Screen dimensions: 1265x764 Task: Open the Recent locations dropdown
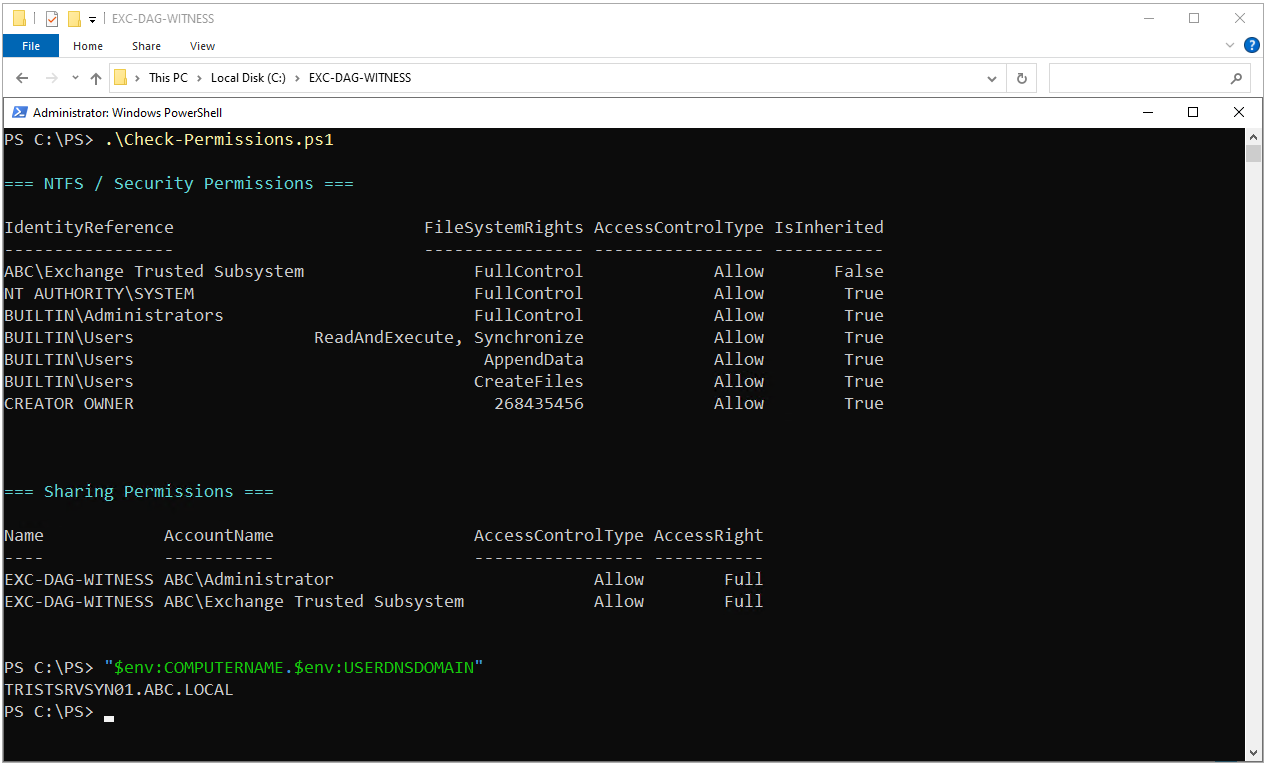point(76,78)
